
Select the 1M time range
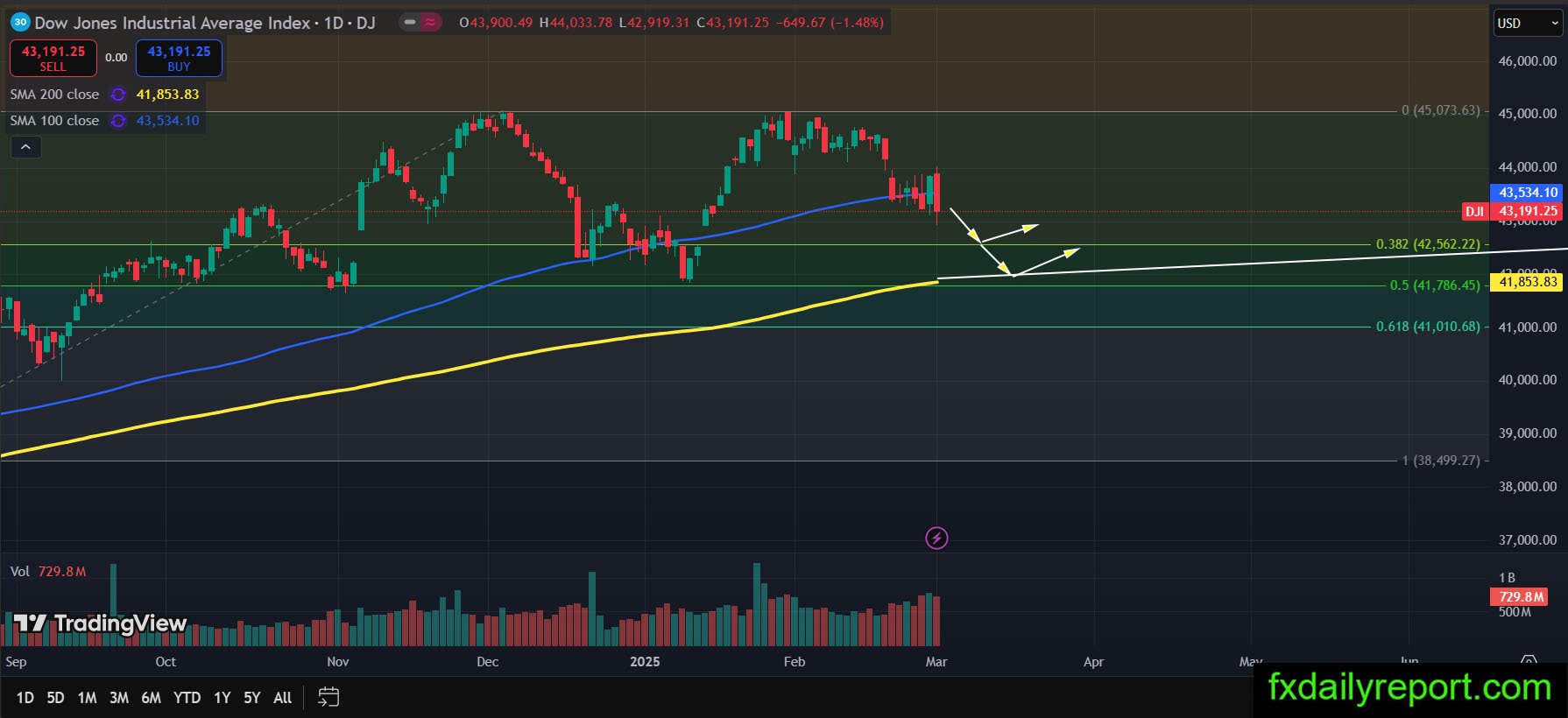click(87, 698)
